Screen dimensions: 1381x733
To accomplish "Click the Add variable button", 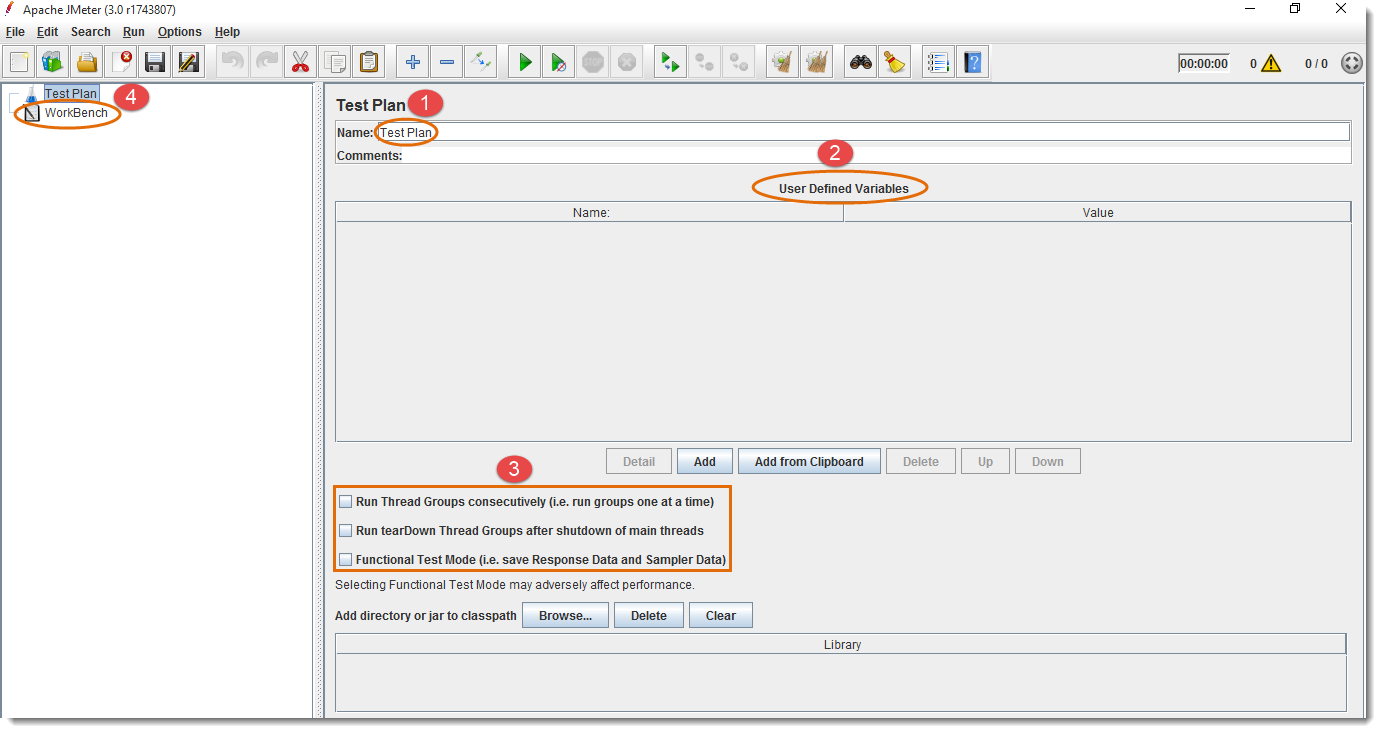I will (x=705, y=461).
